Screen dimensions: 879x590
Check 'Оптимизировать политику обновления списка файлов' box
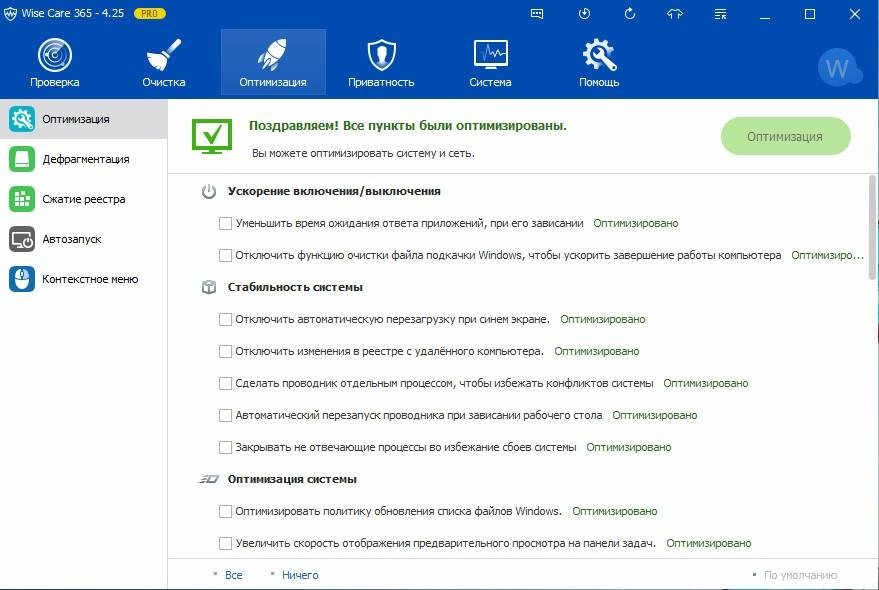pyautogui.click(x=225, y=511)
